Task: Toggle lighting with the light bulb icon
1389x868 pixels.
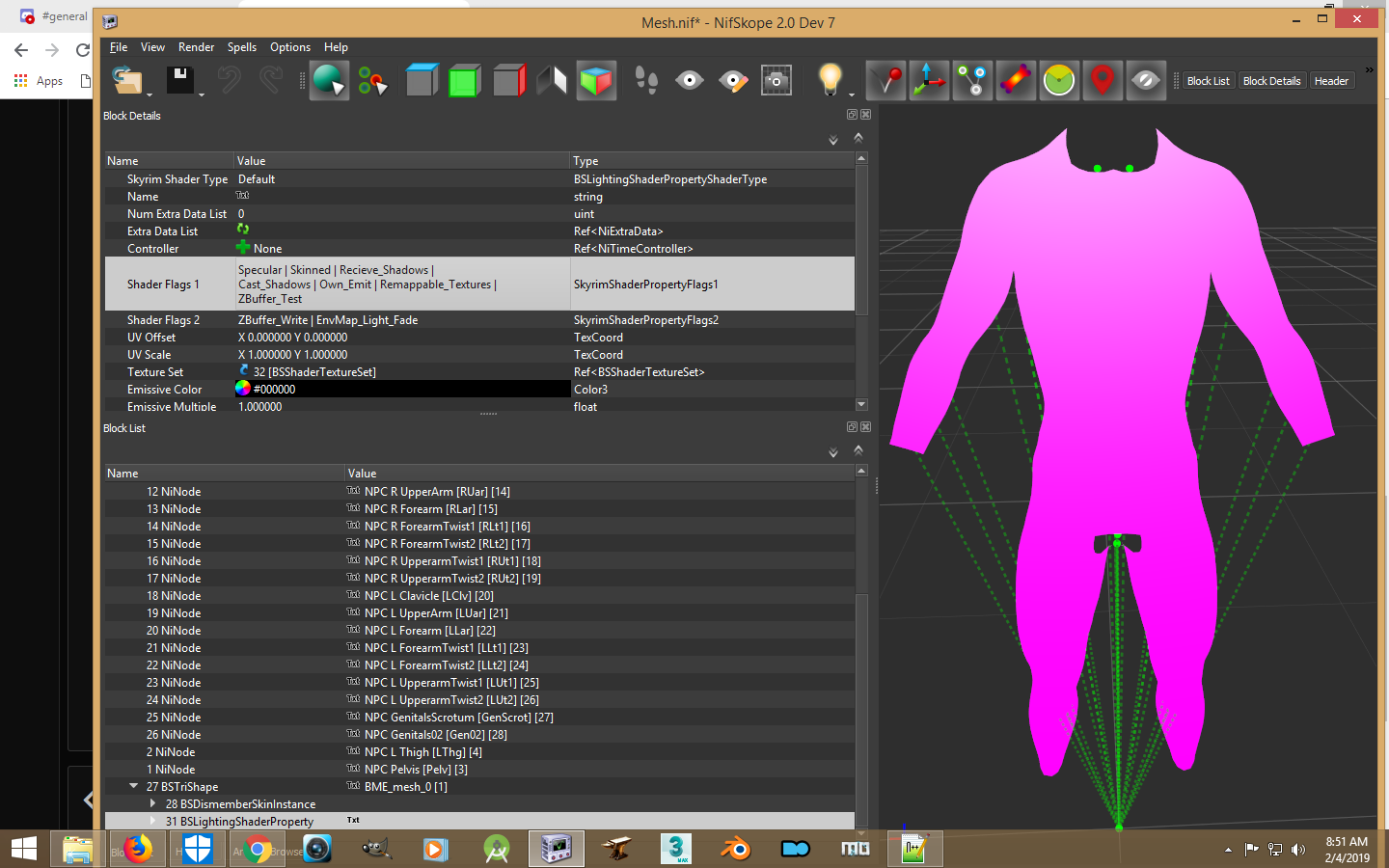Action: click(830, 80)
